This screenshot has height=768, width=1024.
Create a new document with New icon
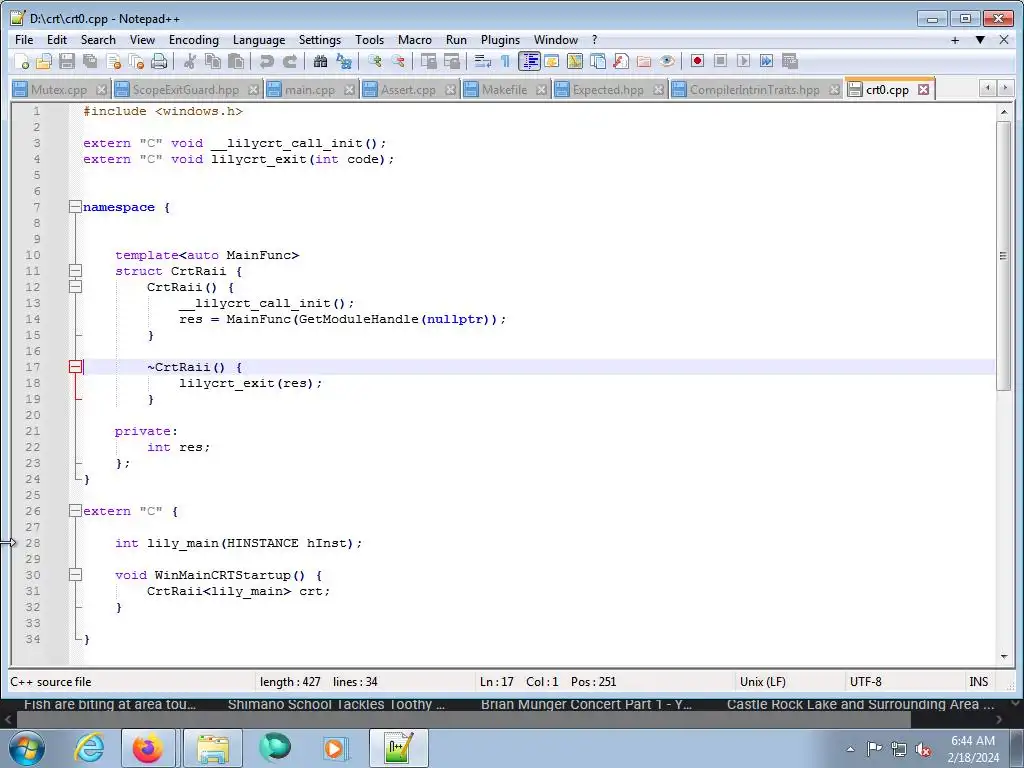[22, 61]
